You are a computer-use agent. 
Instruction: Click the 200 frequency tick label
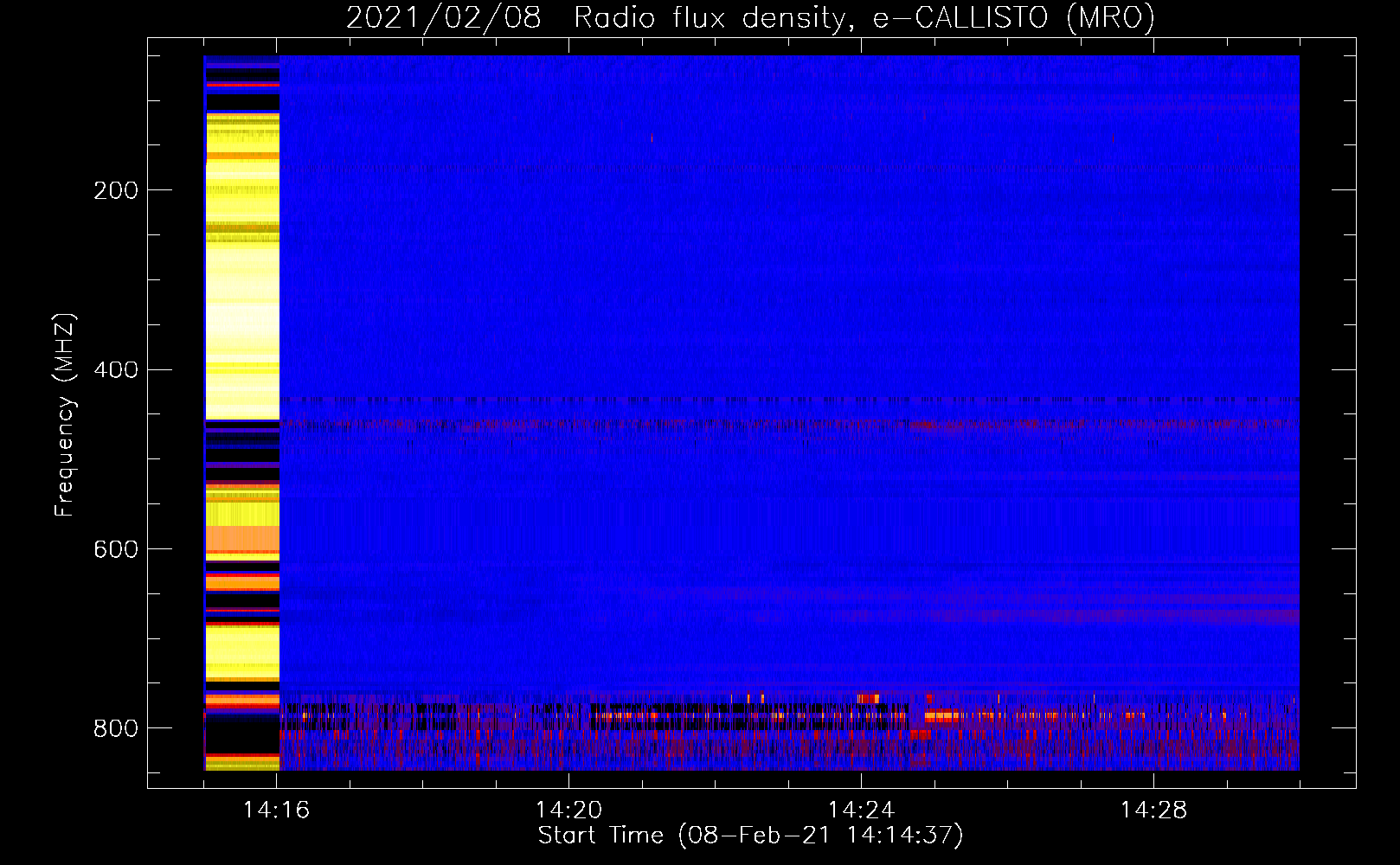pyautogui.click(x=116, y=190)
